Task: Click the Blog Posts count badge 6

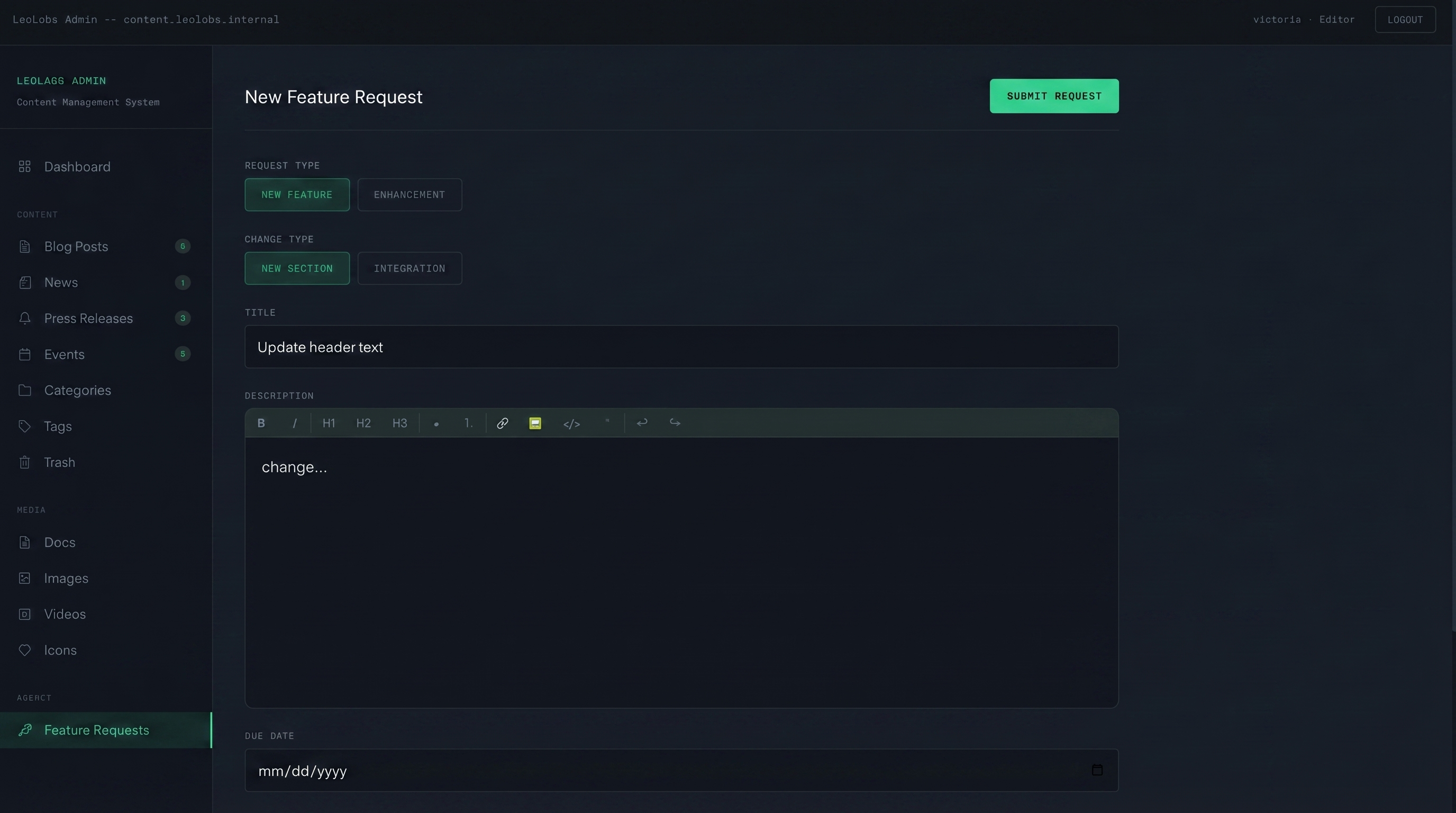Action: [183, 246]
